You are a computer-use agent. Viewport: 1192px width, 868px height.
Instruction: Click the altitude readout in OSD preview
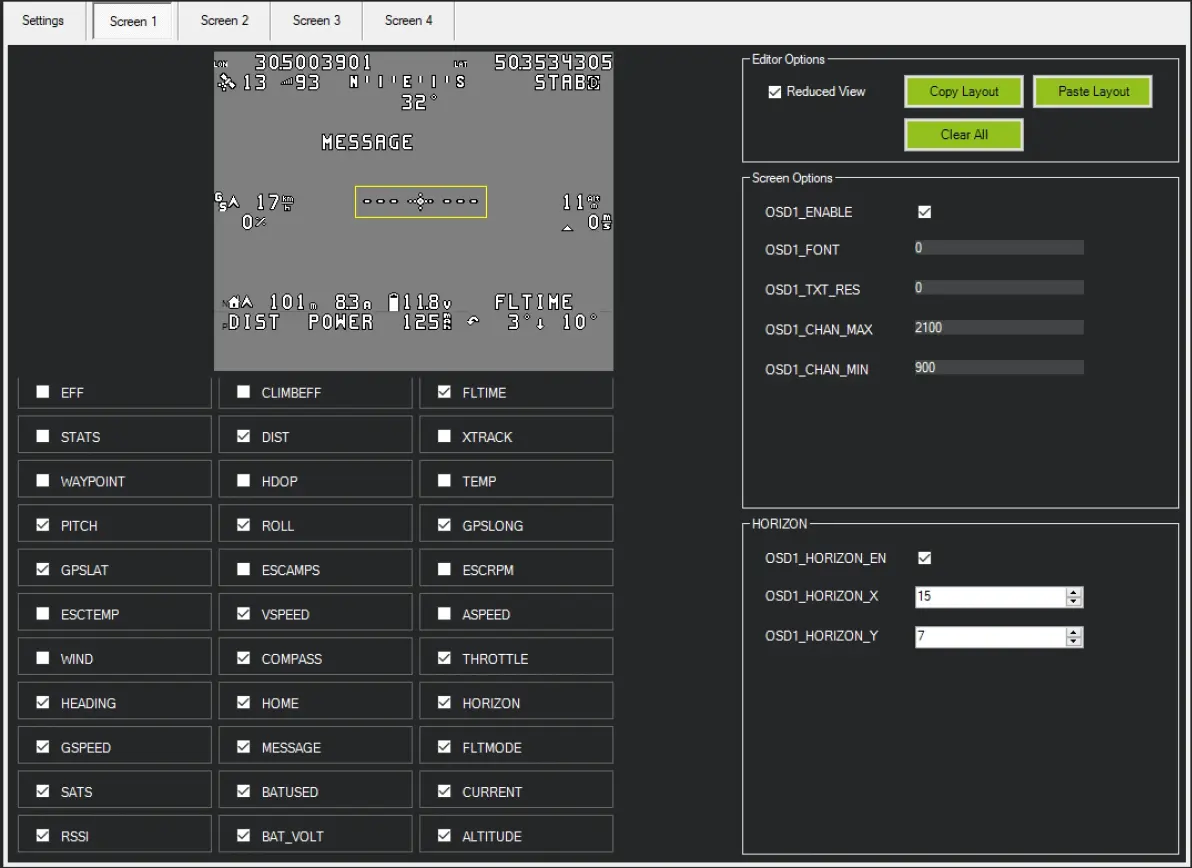pos(581,202)
